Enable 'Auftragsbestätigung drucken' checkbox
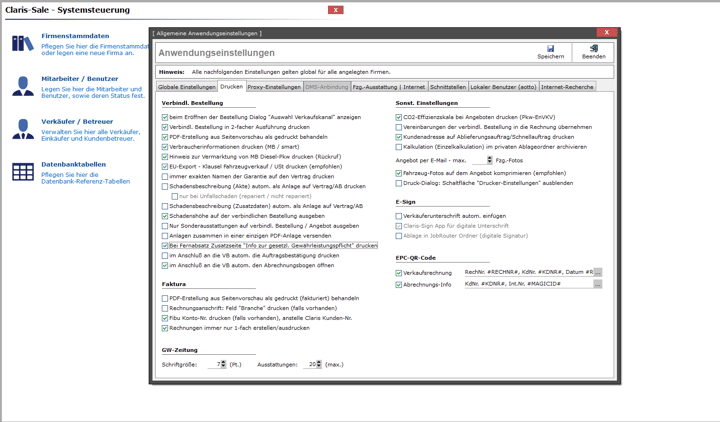This screenshot has width=720, height=422. pos(165,255)
